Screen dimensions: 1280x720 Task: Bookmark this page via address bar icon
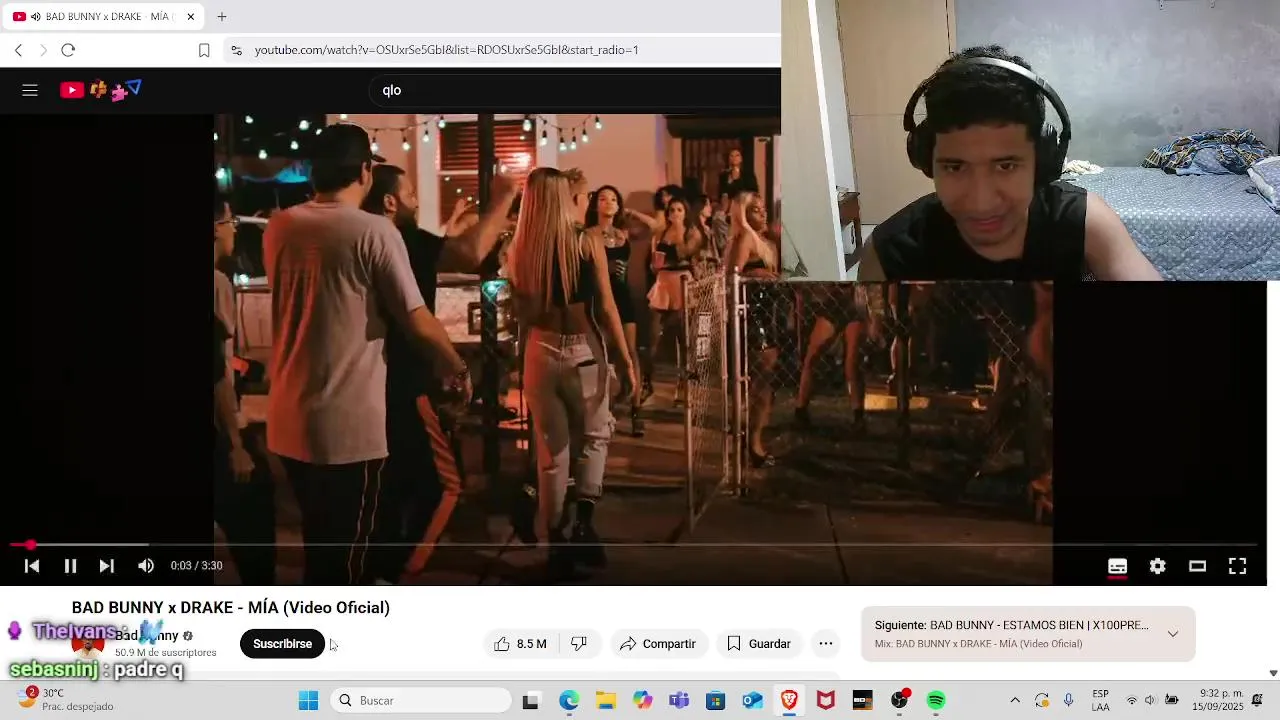(x=204, y=50)
